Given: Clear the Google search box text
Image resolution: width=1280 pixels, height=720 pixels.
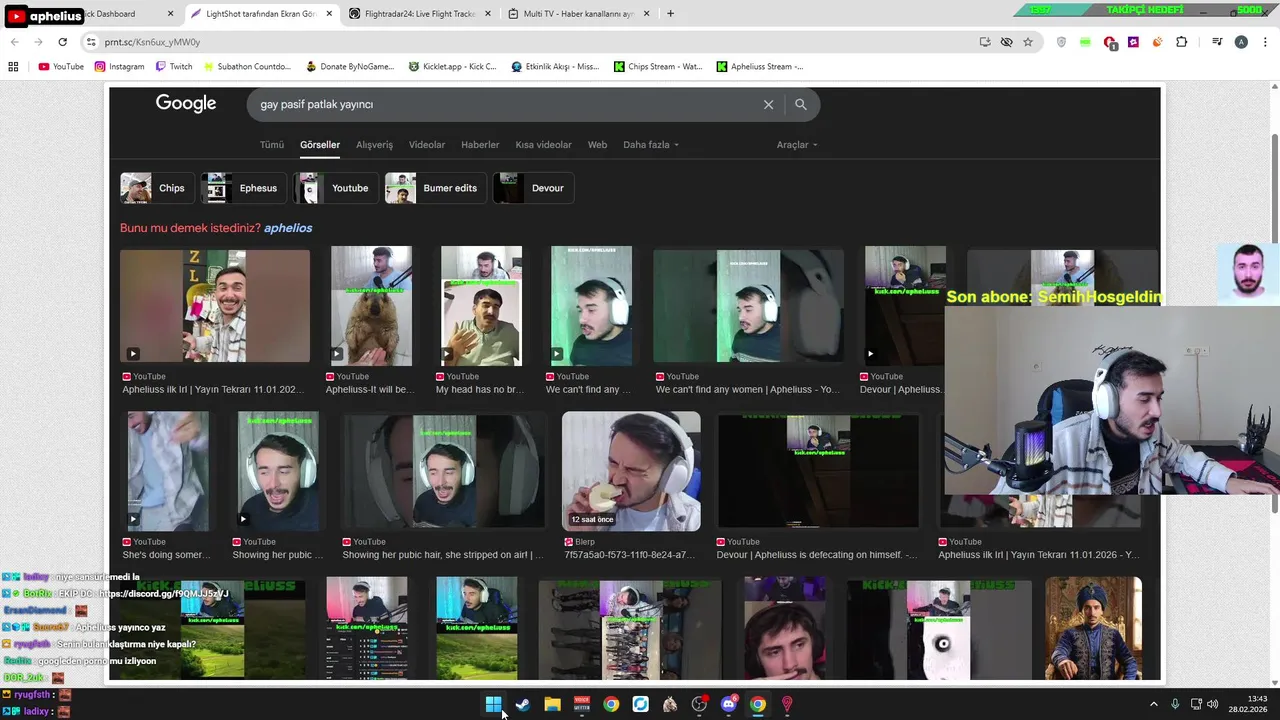Looking at the screenshot, I should click(x=768, y=104).
